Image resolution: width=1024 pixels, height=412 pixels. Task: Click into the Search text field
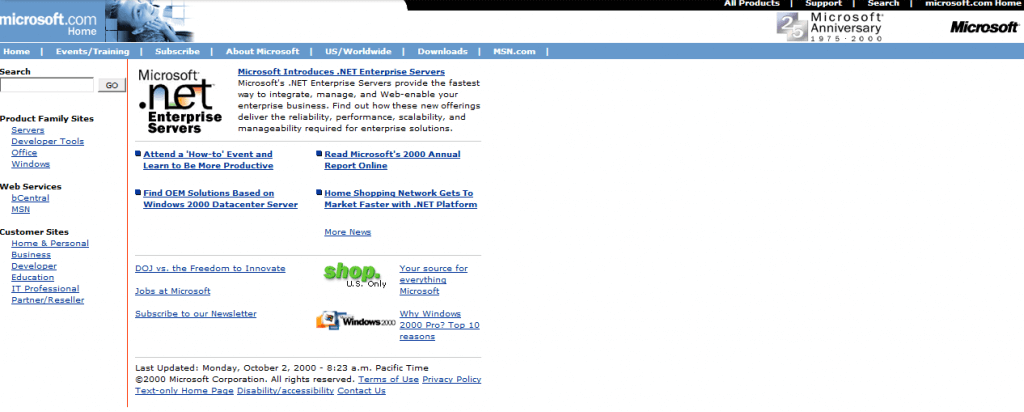pyautogui.click(x=47, y=85)
